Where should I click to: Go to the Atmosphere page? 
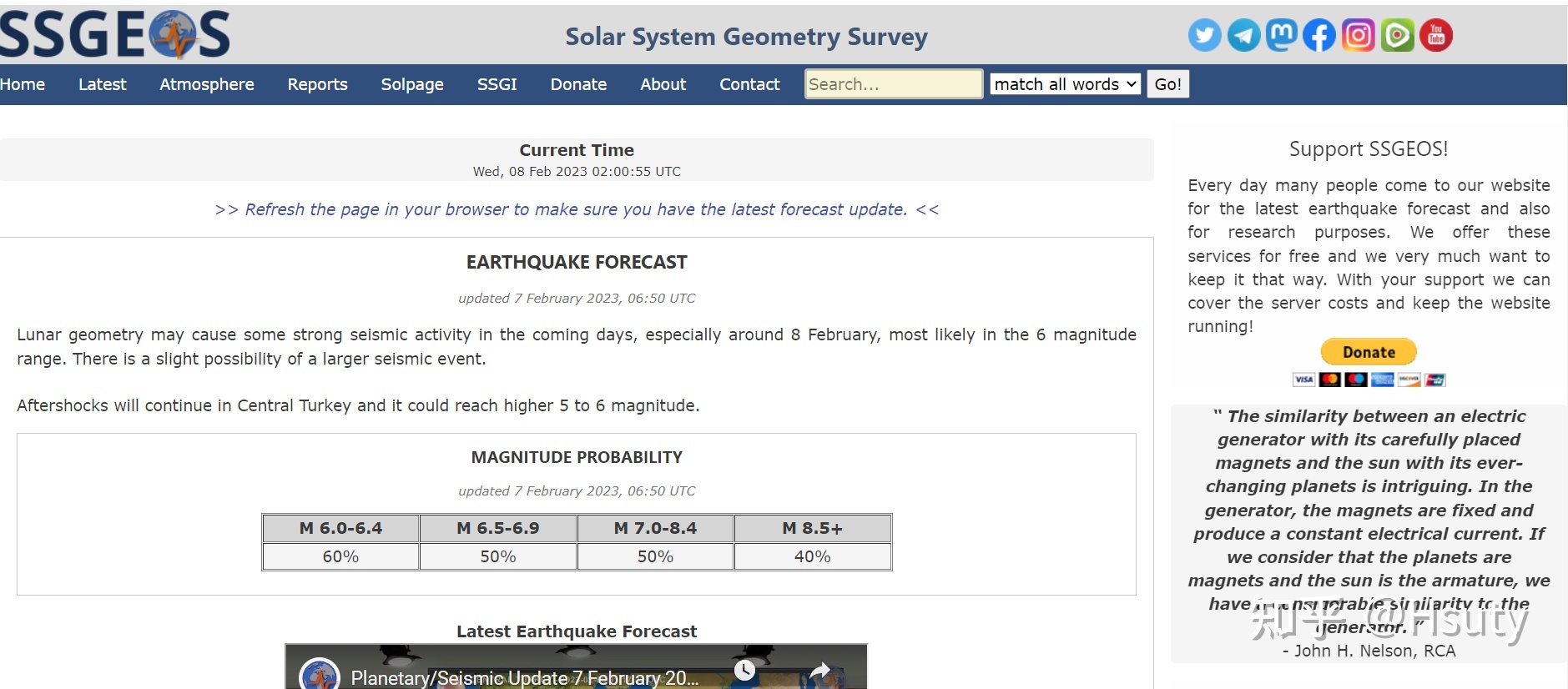coord(207,84)
